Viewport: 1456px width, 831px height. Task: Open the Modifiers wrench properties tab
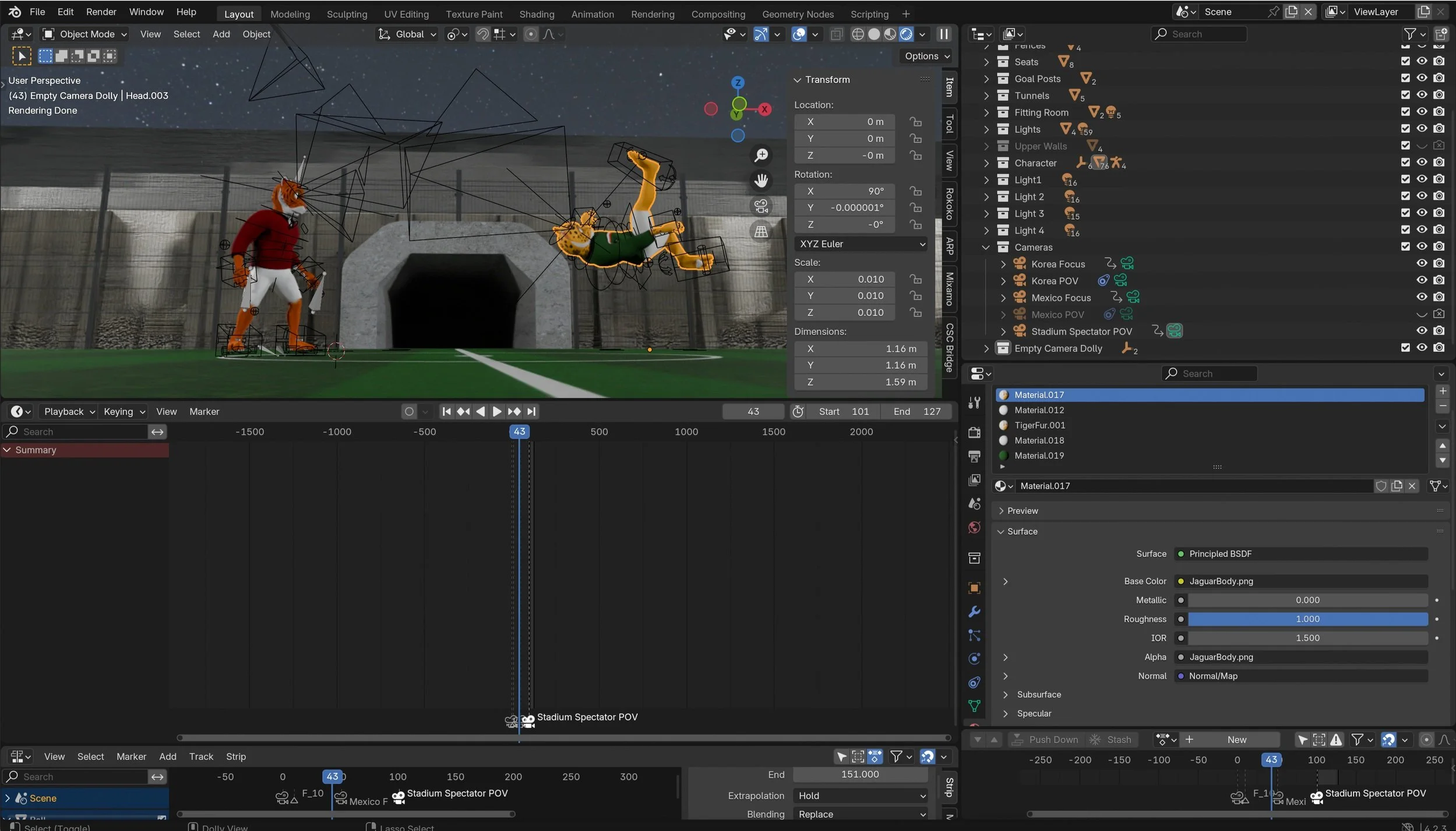974,612
